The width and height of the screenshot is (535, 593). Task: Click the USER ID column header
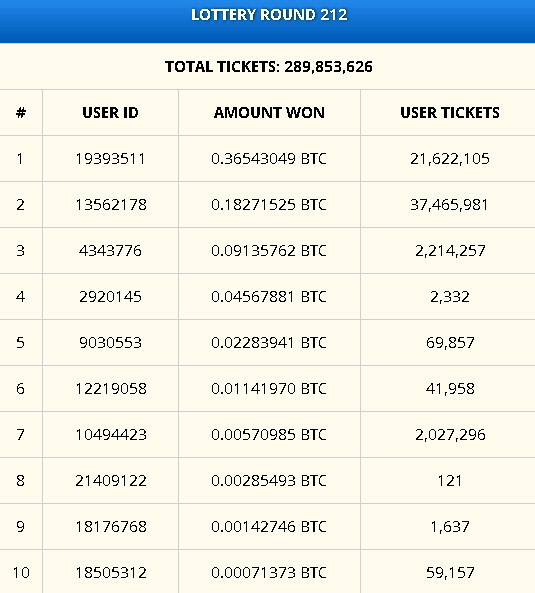coord(110,113)
